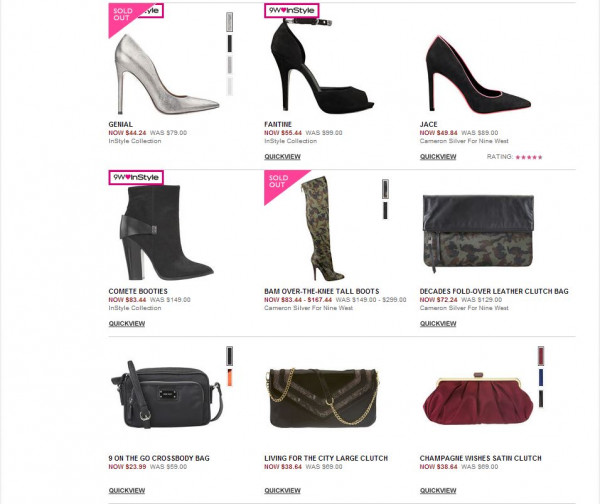This screenshot has width=600, height=504.
Task: Select the burgundy swatch for Satin Clutch
Action: (541, 356)
